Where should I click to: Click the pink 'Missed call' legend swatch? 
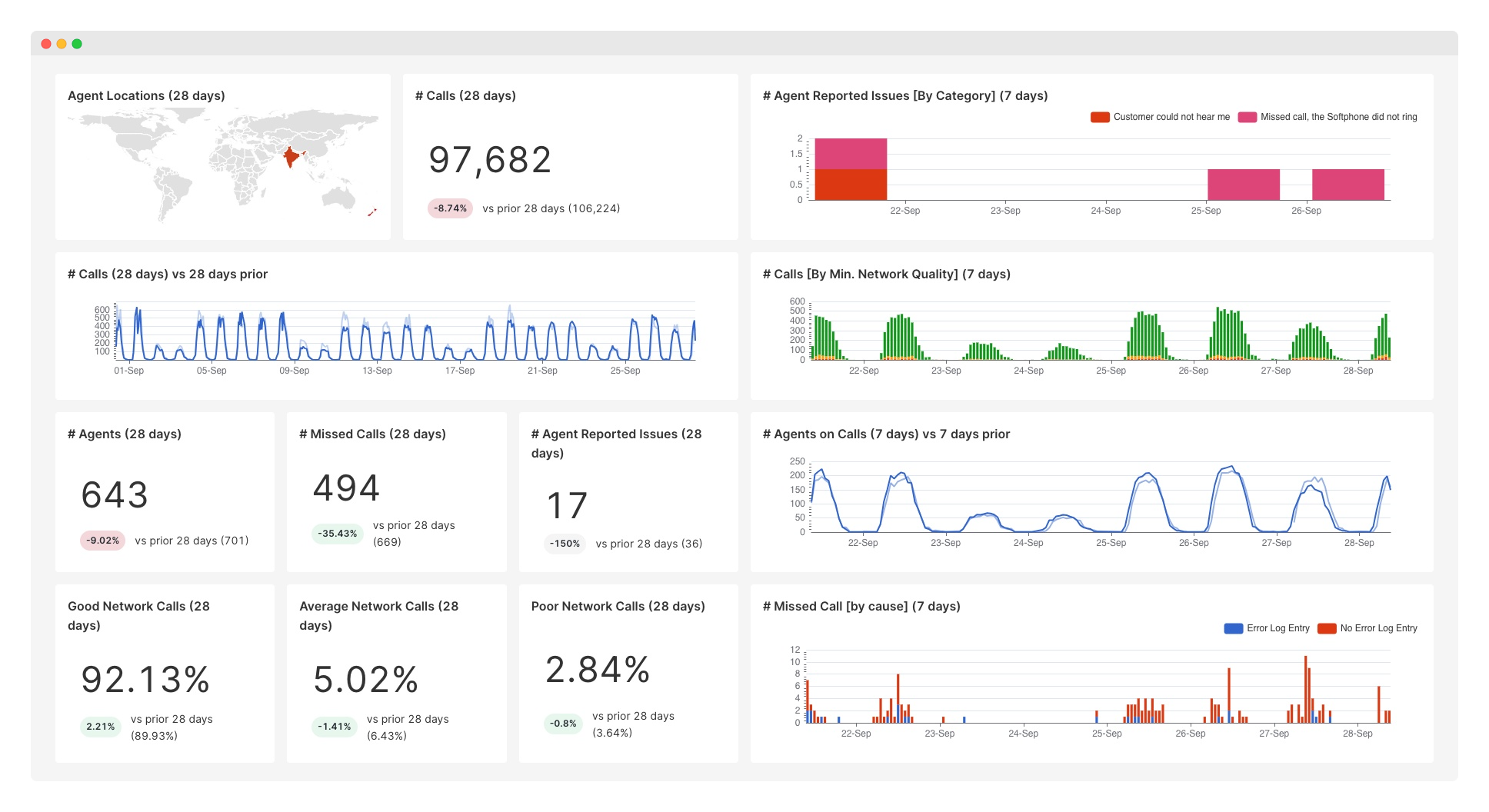coord(1247,117)
